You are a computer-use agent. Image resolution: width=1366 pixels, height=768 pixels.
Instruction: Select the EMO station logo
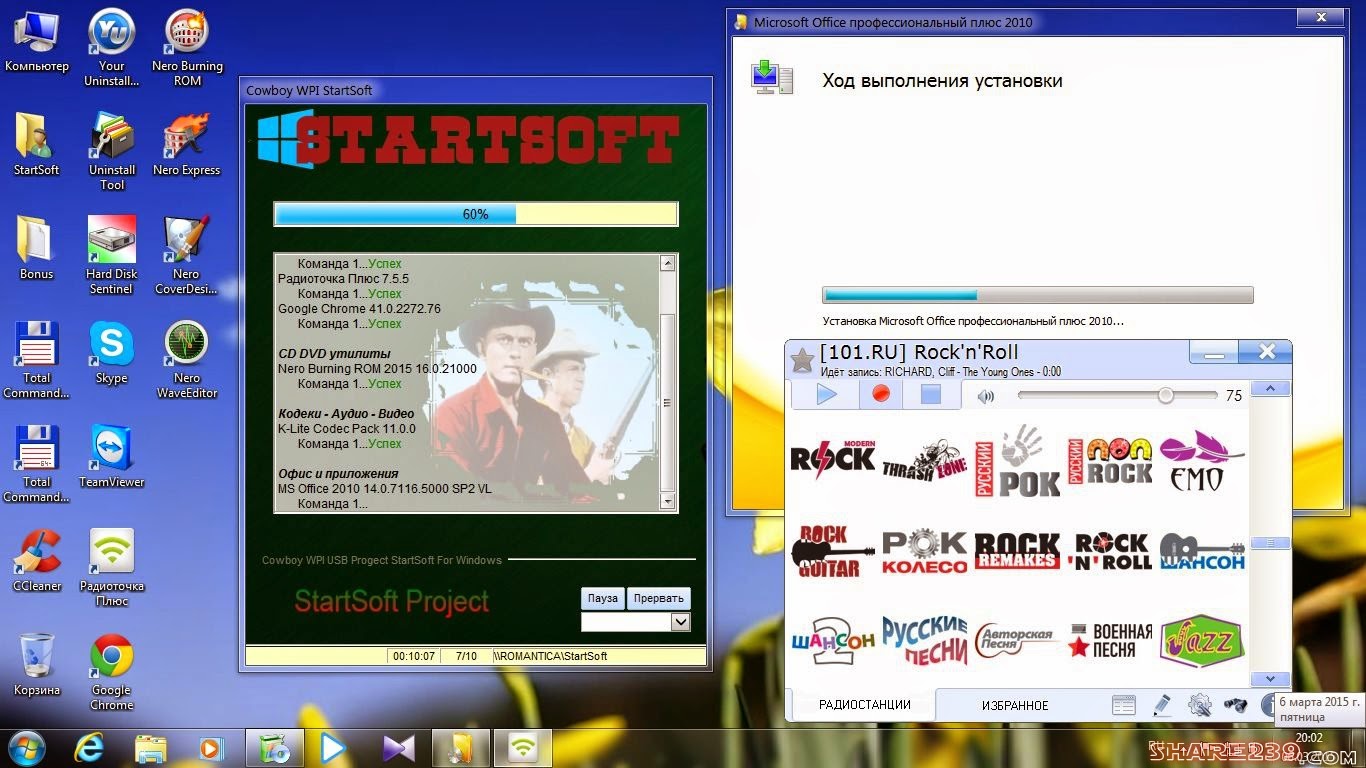click(1201, 461)
